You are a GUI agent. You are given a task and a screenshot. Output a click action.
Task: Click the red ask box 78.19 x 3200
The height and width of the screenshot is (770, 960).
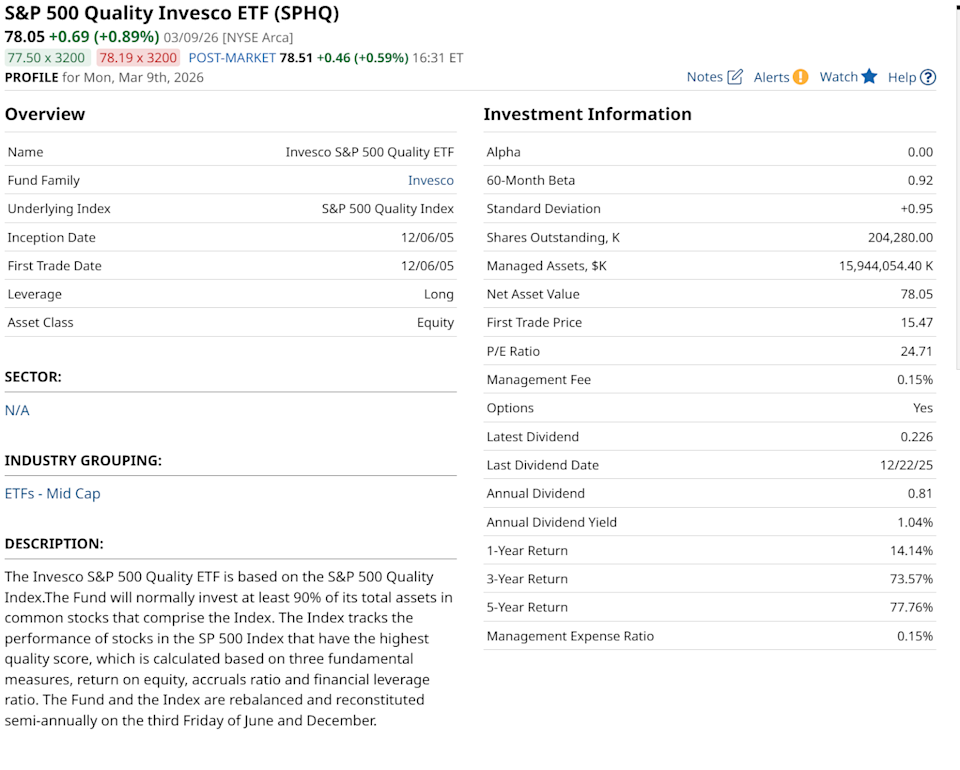[138, 58]
